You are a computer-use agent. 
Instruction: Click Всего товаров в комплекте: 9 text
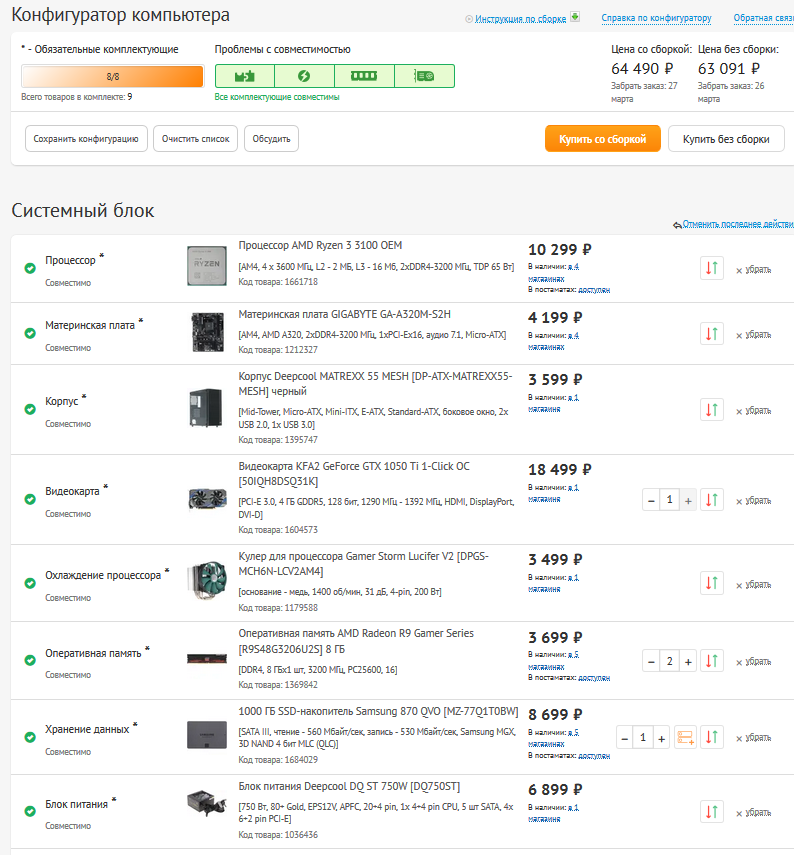tap(76, 97)
